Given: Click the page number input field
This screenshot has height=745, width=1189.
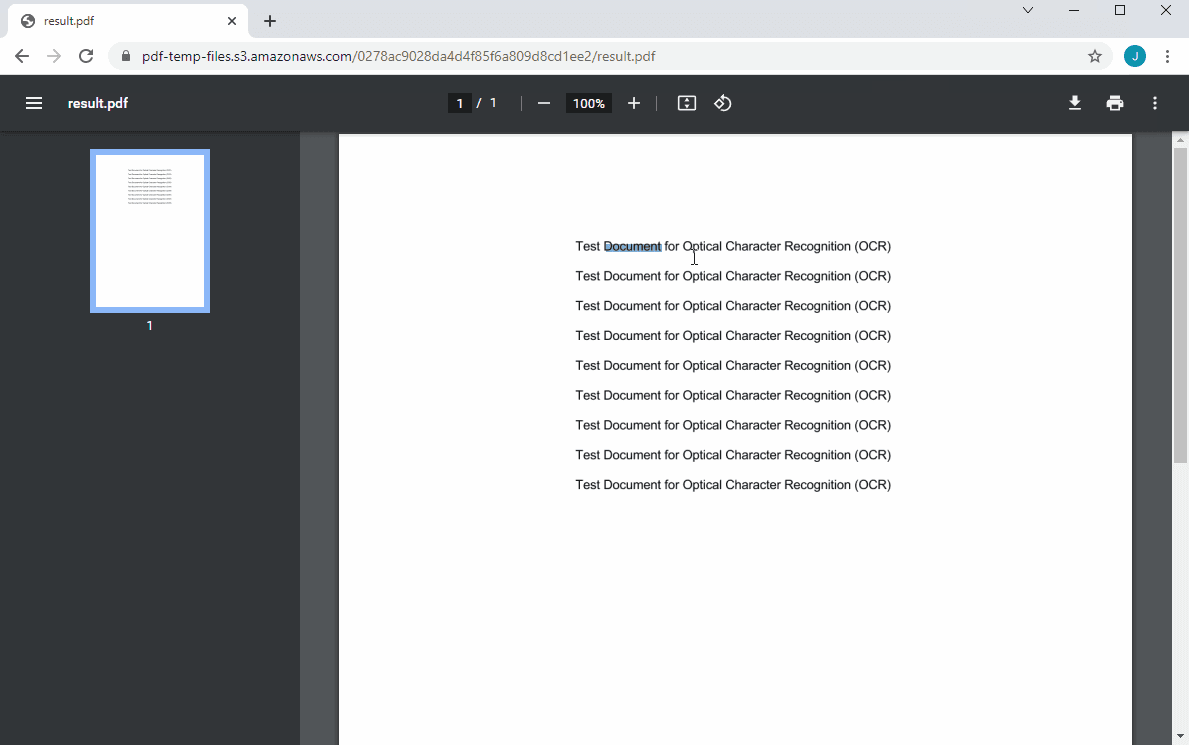Looking at the screenshot, I should coord(460,103).
